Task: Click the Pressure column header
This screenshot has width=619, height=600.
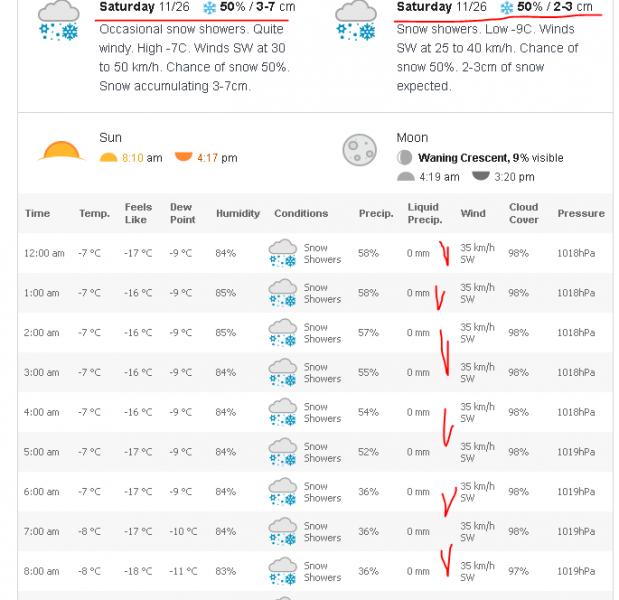Action: point(581,213)
